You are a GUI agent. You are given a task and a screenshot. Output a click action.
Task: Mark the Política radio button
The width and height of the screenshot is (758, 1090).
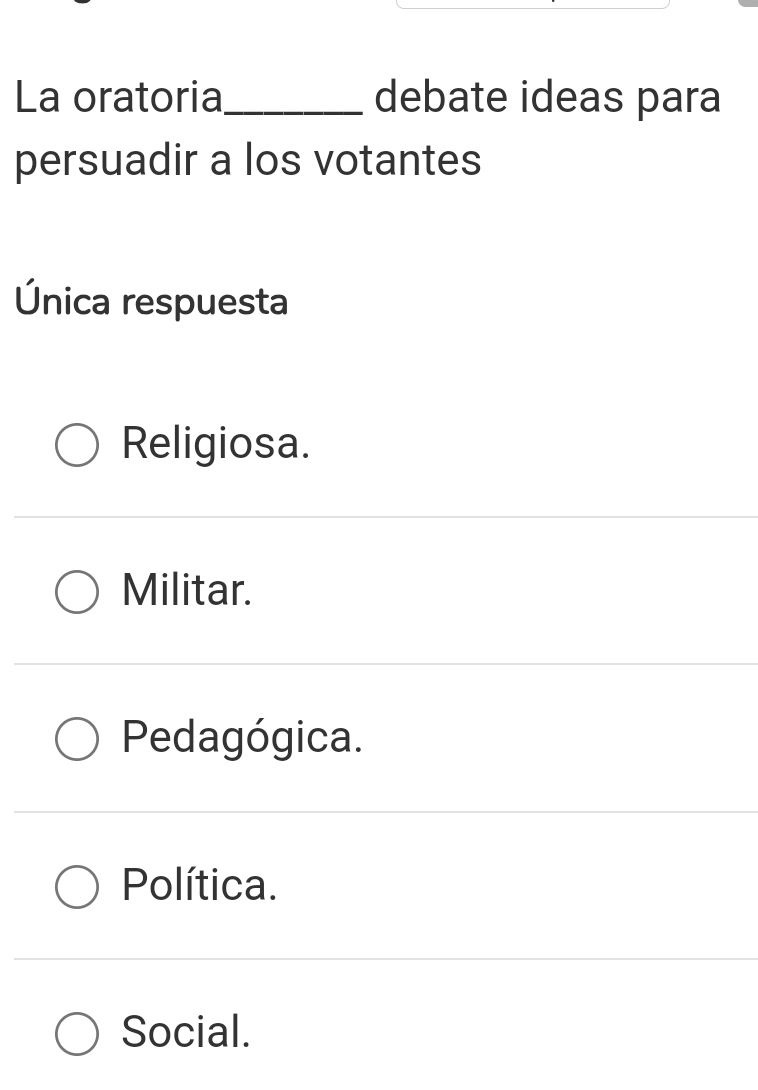pyautogui.click(x=77, y=886)
